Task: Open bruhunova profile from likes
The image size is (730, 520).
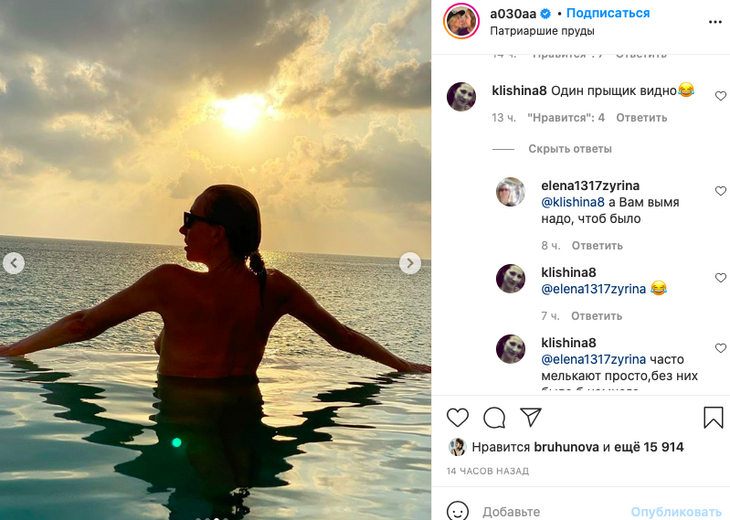Action: point(566,447)
